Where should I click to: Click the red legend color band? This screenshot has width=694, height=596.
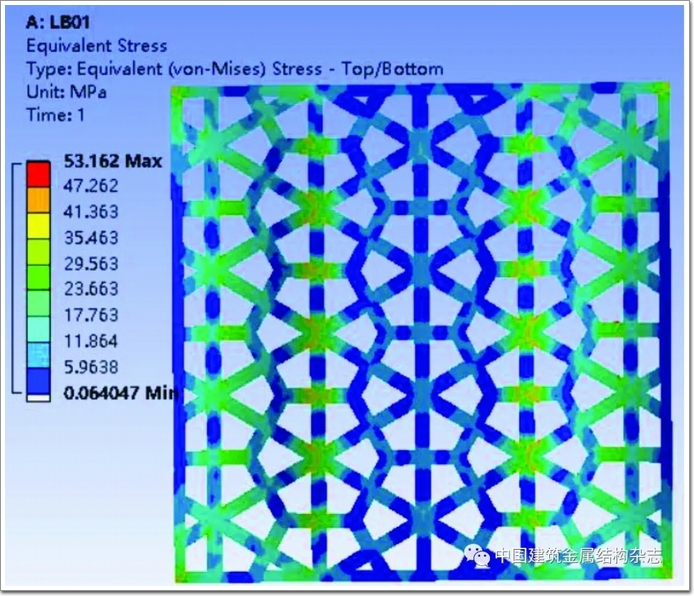click(x=37, y=173)
